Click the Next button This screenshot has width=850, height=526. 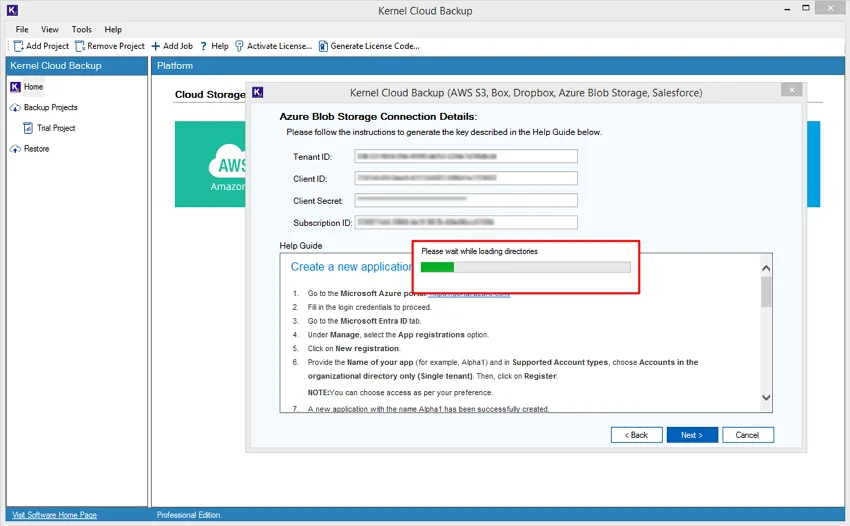pos(692,435)
